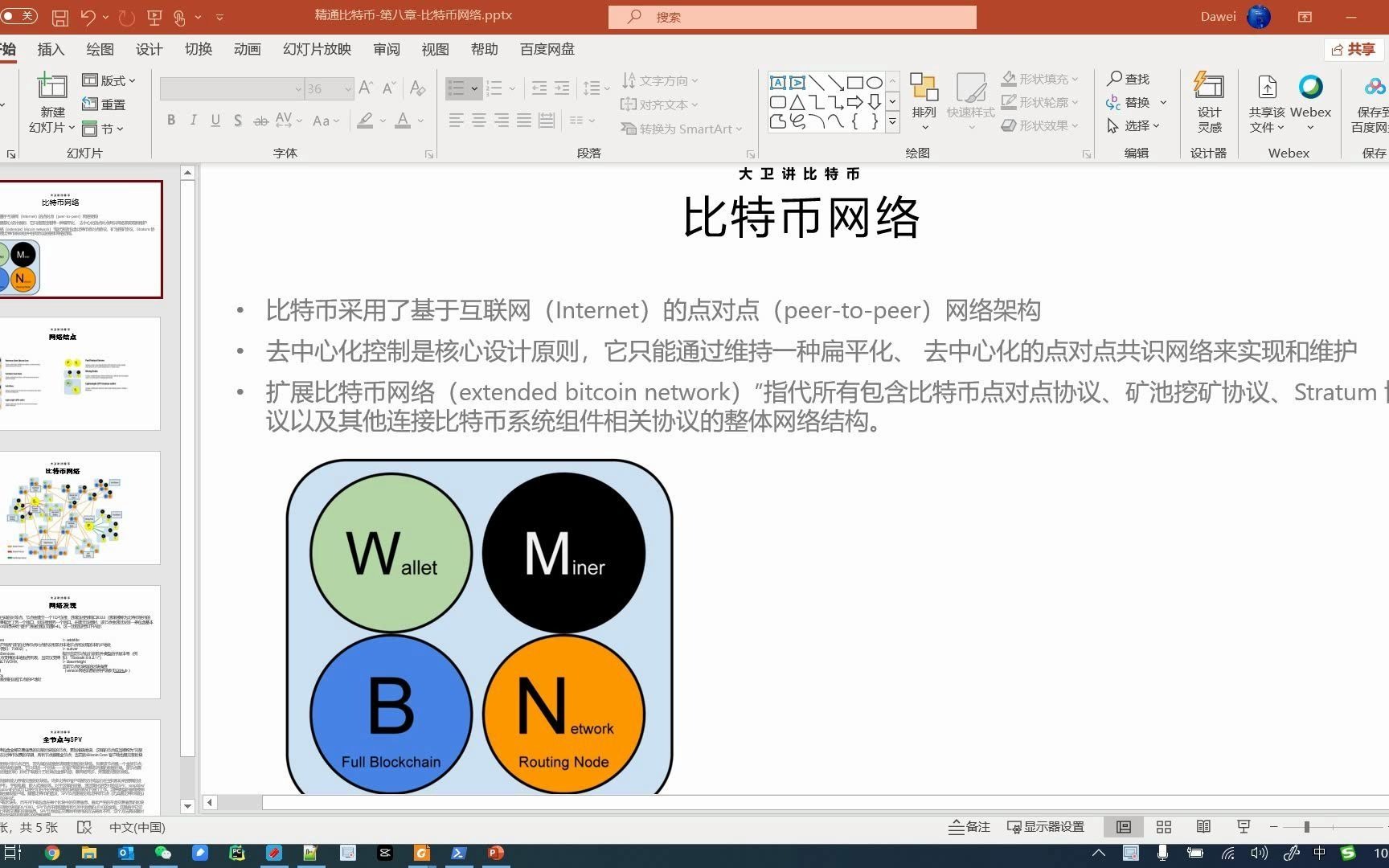Click the Save icon in title bar
The image size is (1389, 868).
[x=59, y=16]
